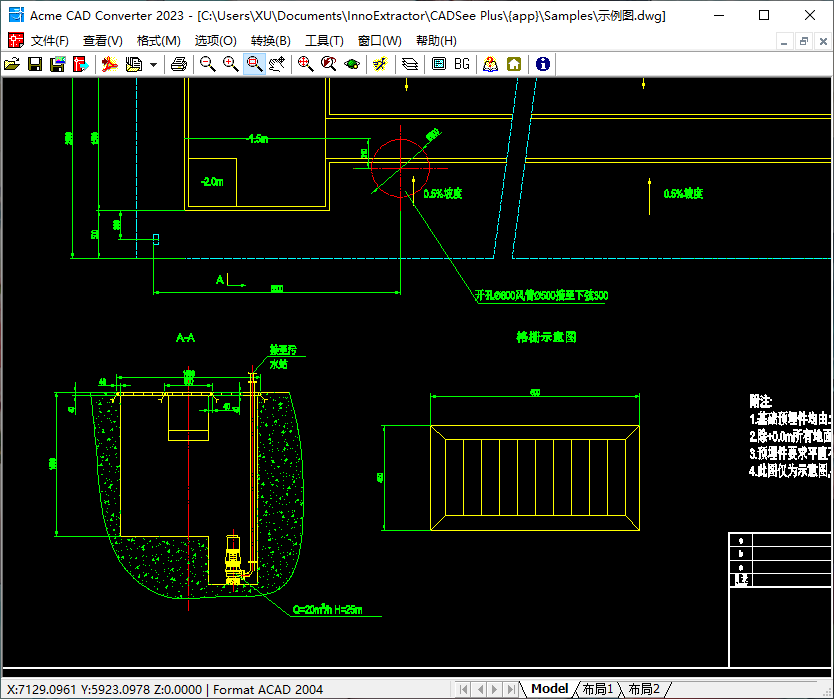Click the -1.5m dimension label
Image resolution: width=834 pixels, height=699 pixels.
[x=258, y=139]
